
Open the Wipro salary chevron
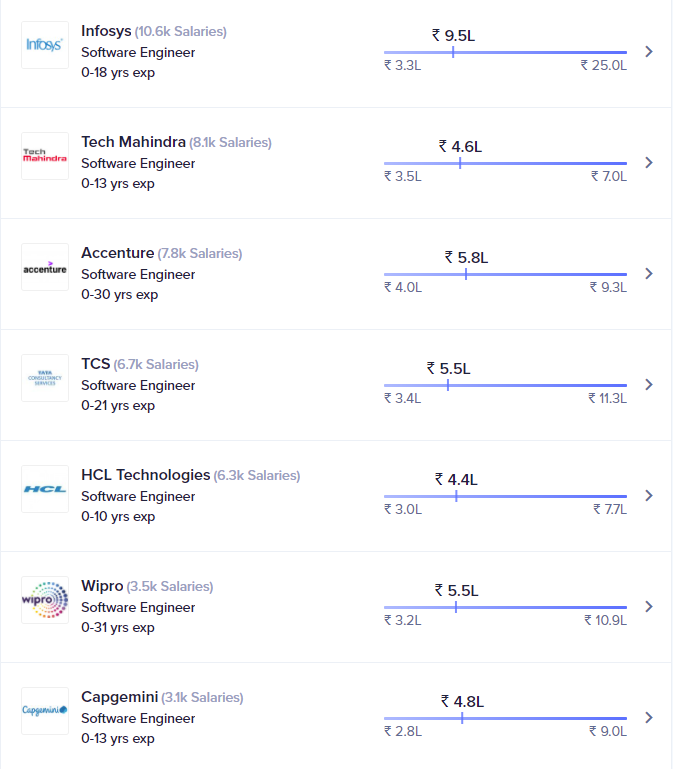[x=649, y=607]
